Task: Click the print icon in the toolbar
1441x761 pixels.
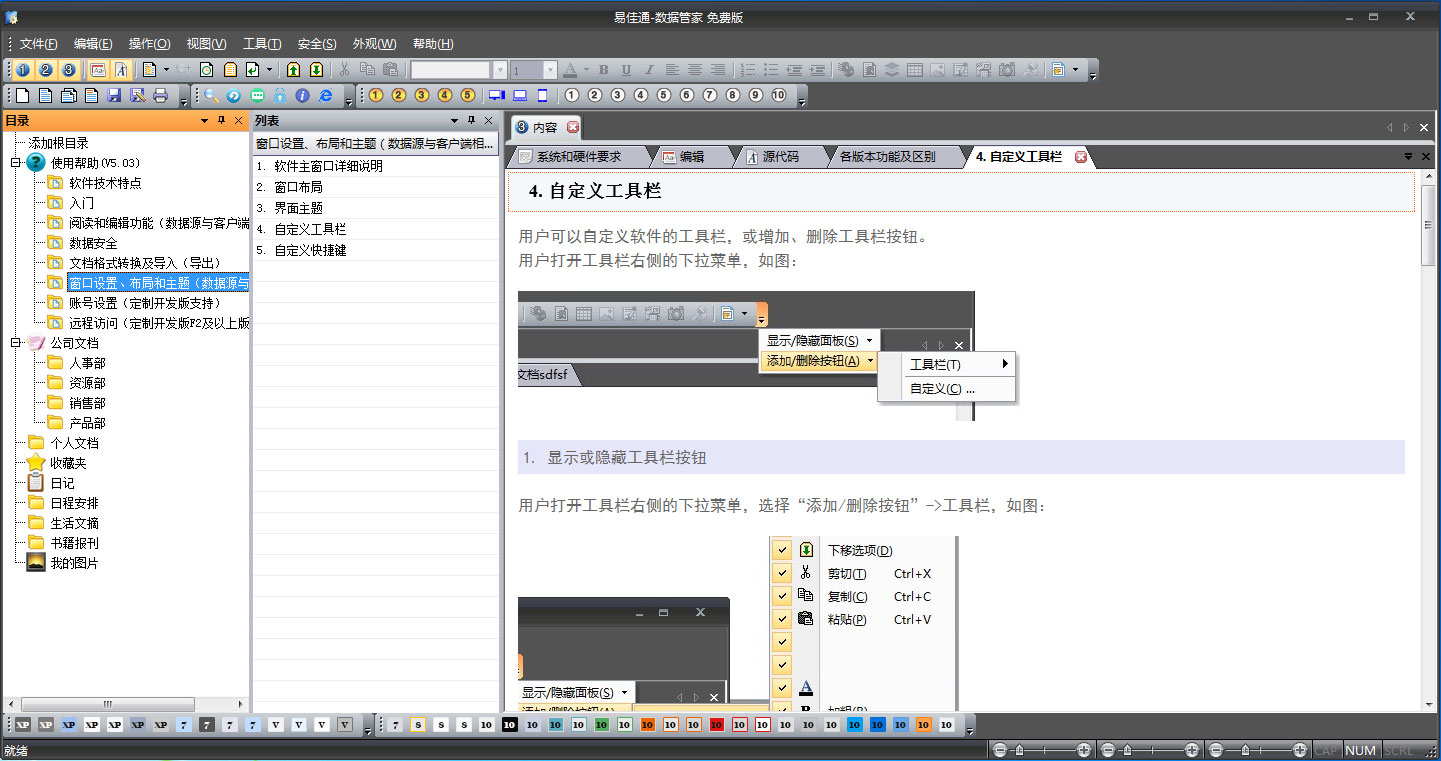Action: click(160, 95)
